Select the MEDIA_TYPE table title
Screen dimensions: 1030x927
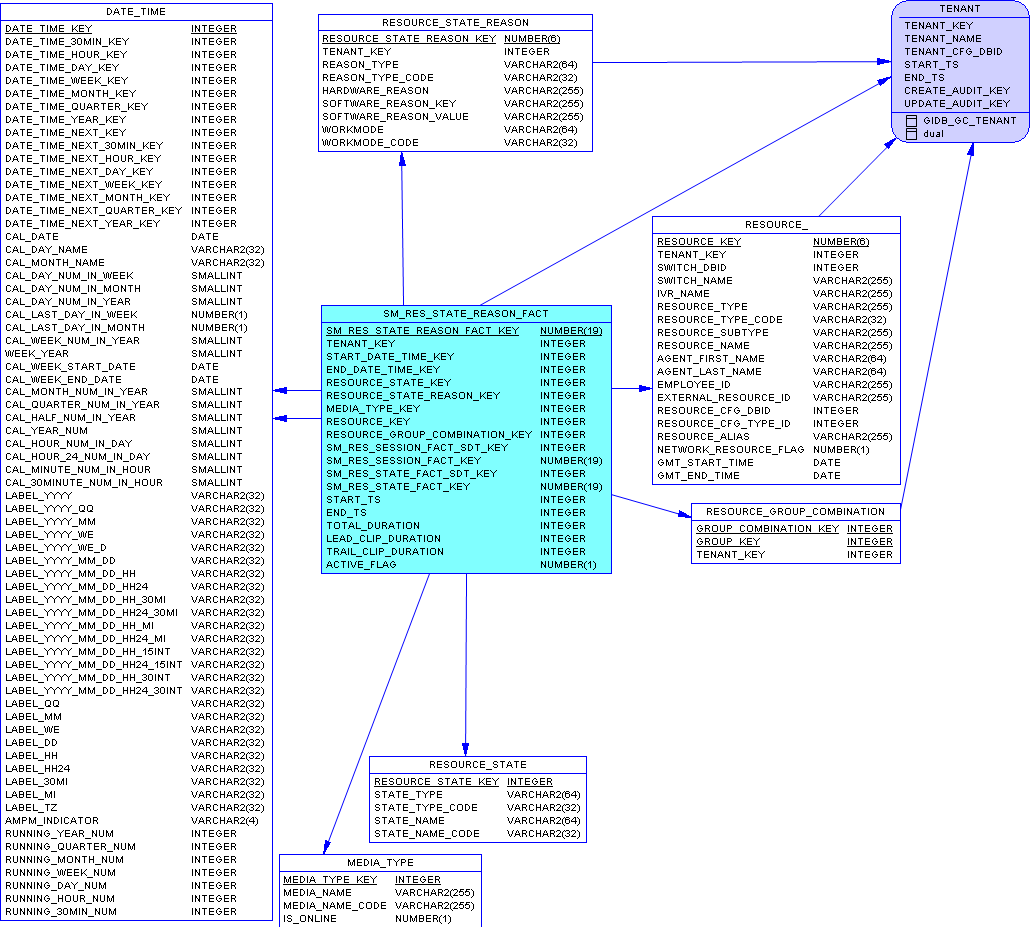tap(380, 863)
